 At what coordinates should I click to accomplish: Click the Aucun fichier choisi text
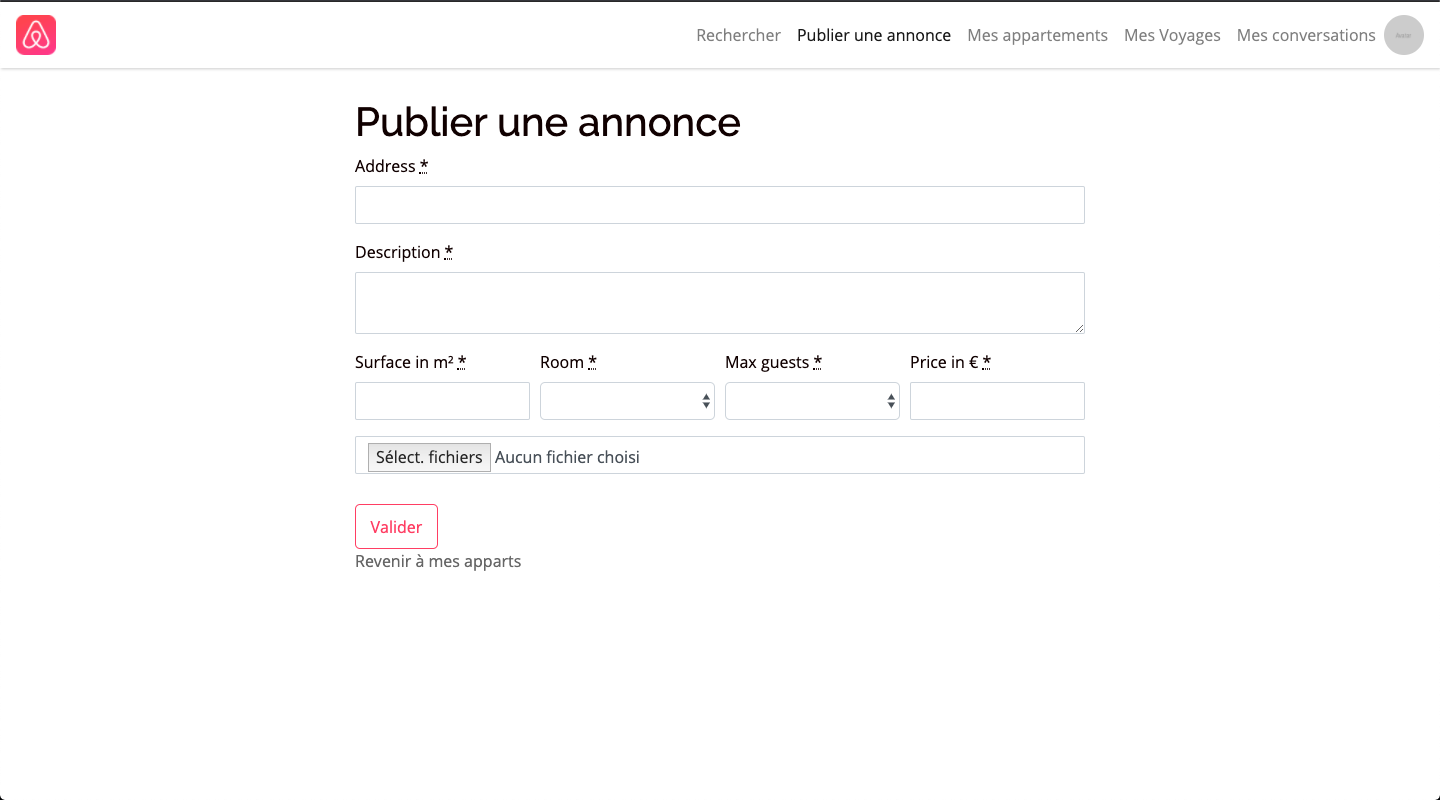click(567, 457)
